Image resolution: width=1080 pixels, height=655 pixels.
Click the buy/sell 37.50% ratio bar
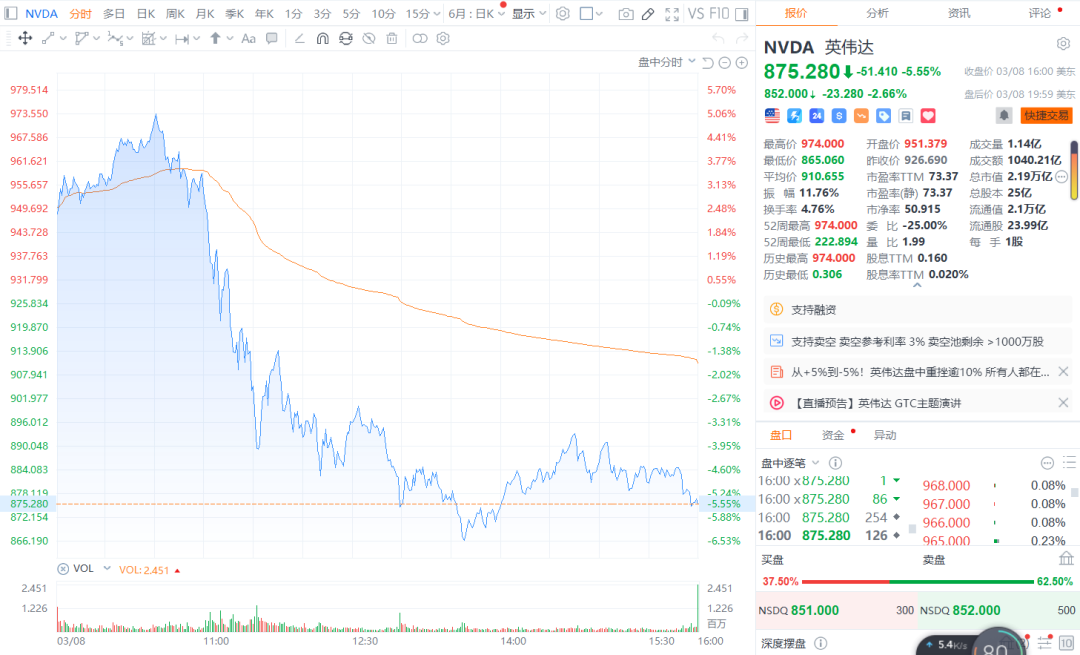tap(917, 581)
